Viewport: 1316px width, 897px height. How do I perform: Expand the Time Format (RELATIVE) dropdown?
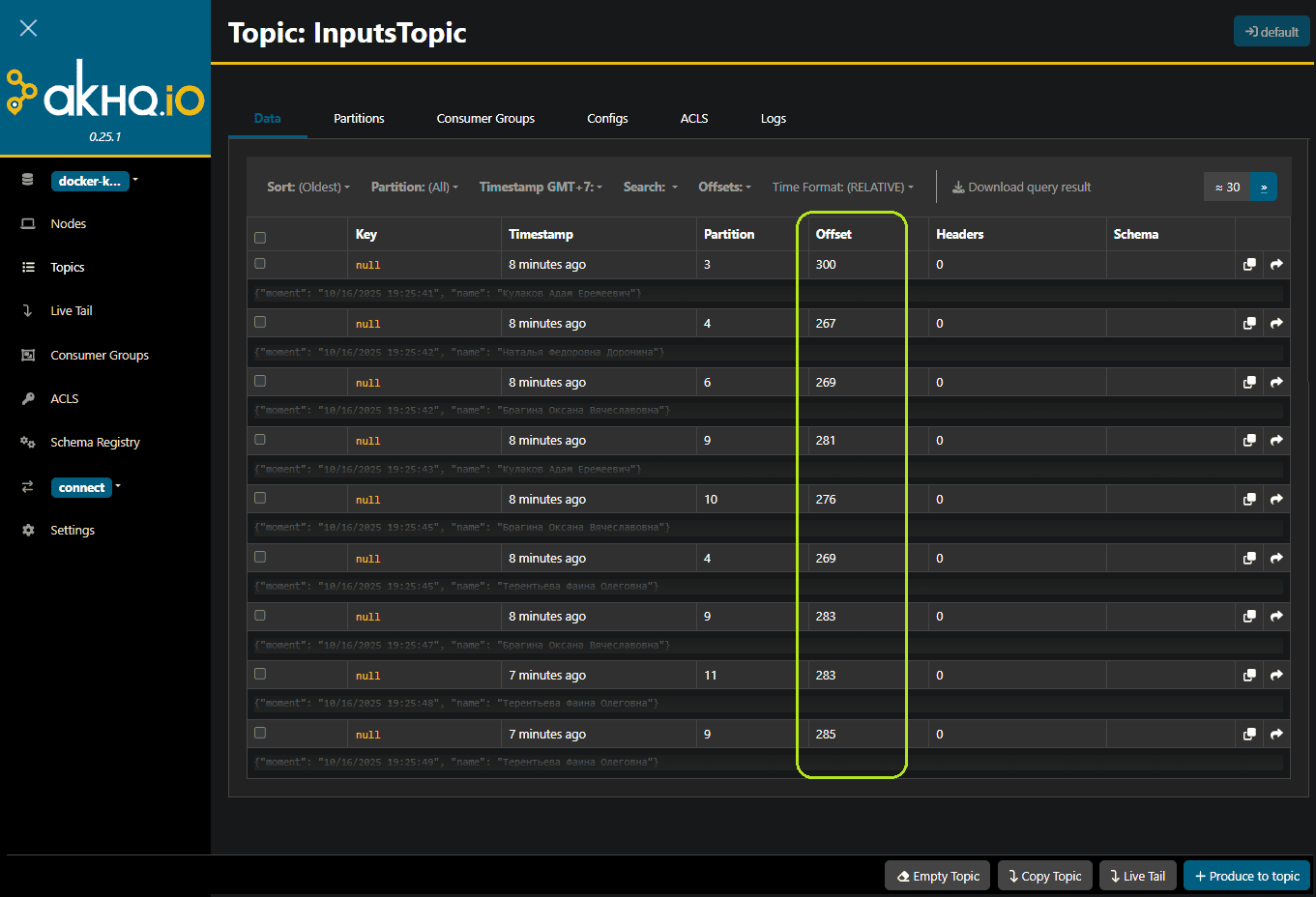click(x=842, y=188)
